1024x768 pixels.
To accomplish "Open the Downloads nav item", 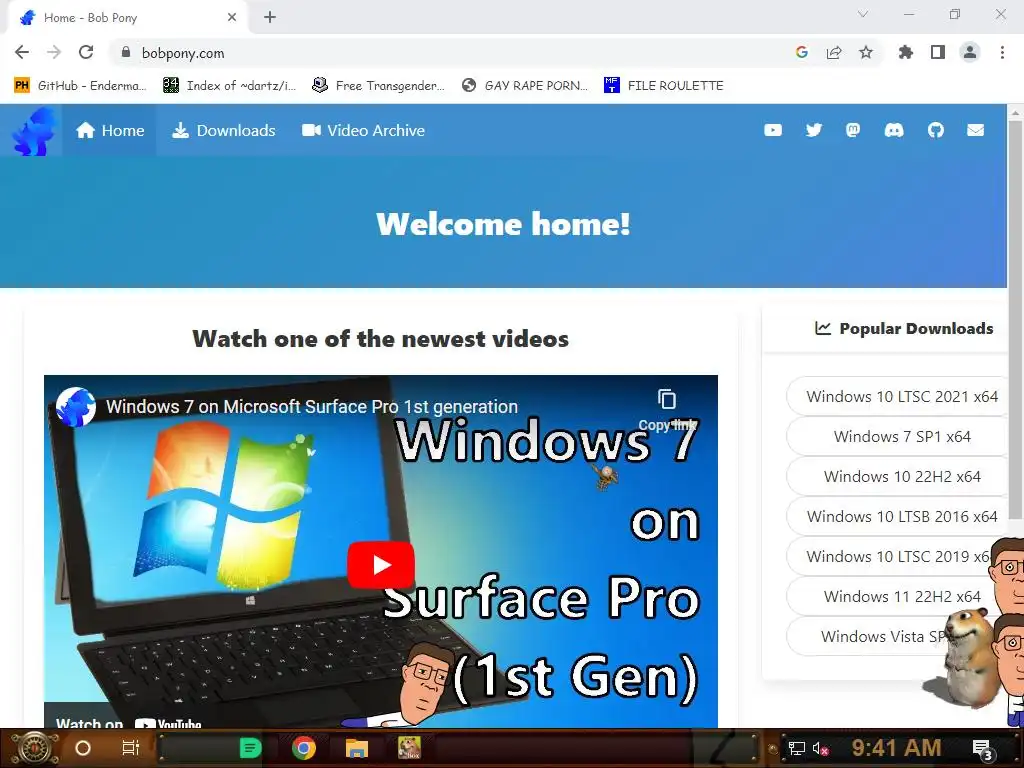I will click(x=223, y=131).
